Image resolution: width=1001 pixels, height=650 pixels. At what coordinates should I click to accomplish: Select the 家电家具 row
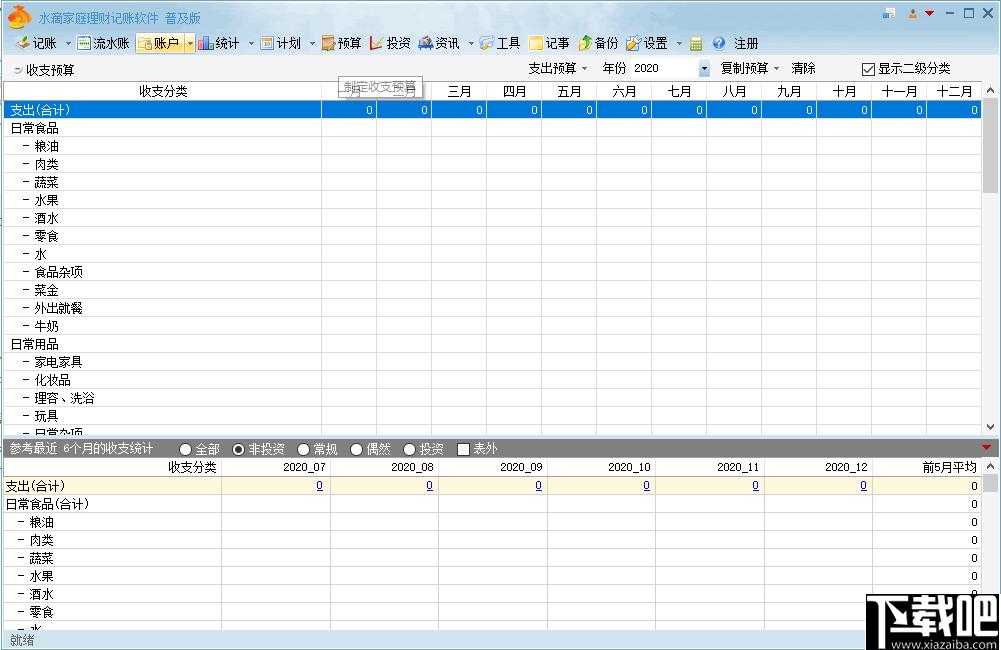[492, 362]
